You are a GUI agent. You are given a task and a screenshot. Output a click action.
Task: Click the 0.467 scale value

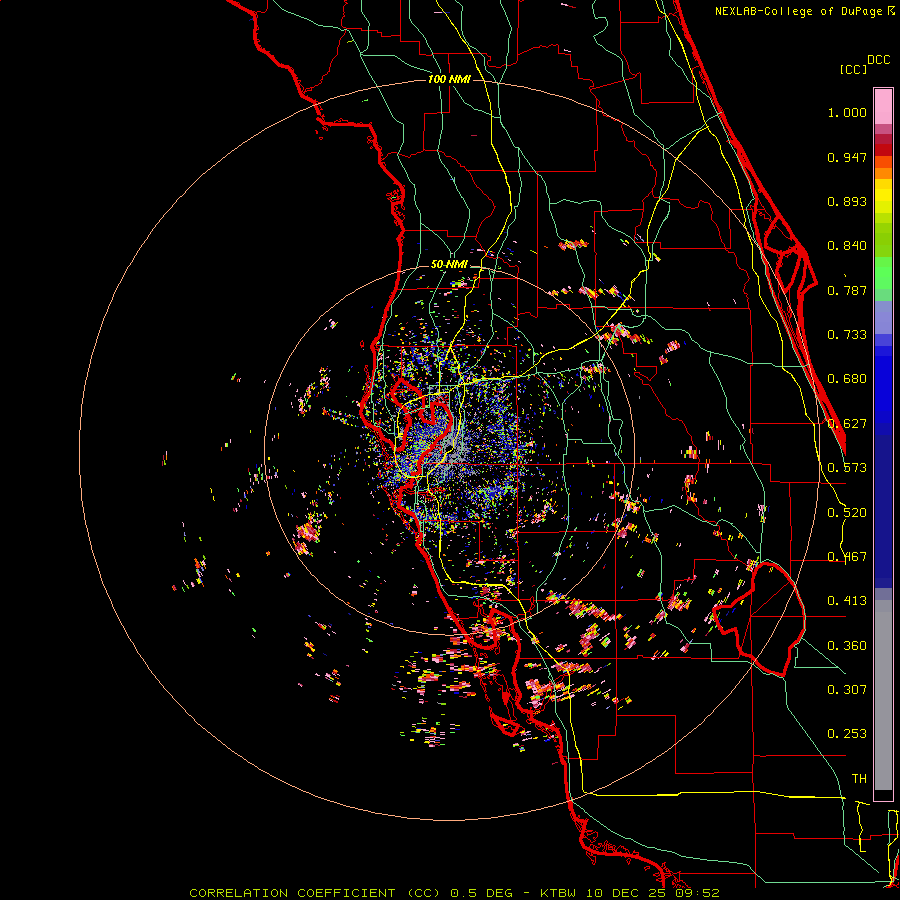tap(846, 557)
